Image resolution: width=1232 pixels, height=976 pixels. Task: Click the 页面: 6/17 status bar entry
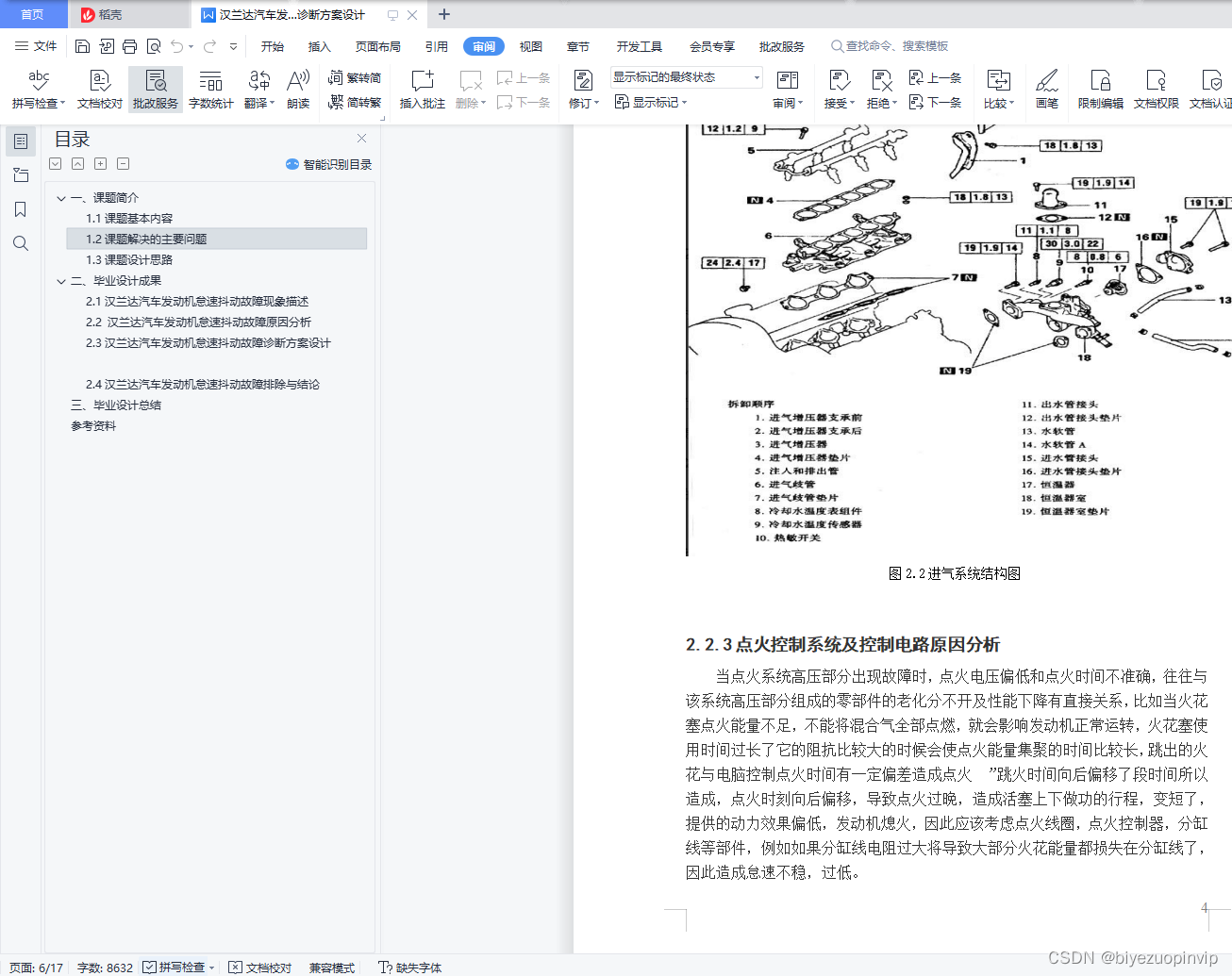coord(36,968)
